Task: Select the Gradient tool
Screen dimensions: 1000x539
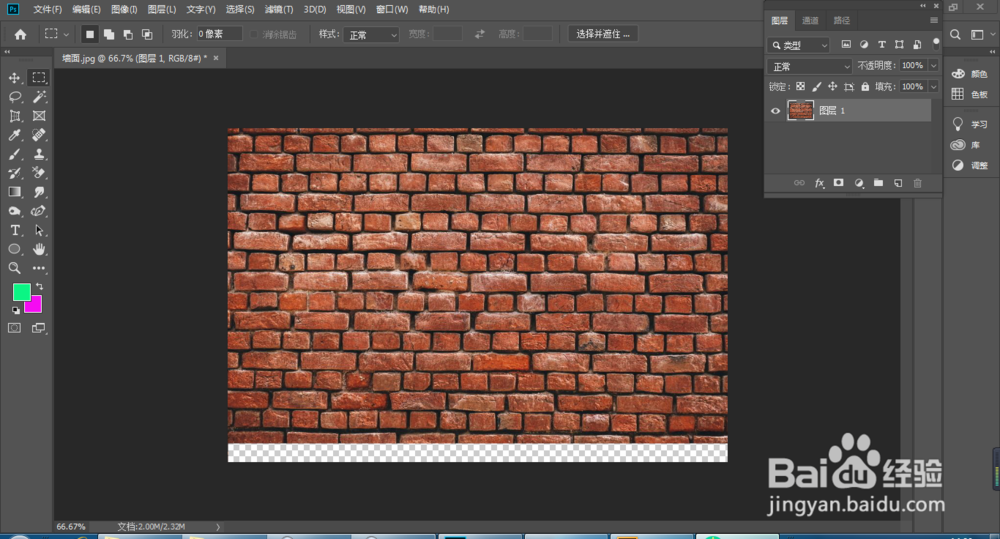Action: (14, 192)
